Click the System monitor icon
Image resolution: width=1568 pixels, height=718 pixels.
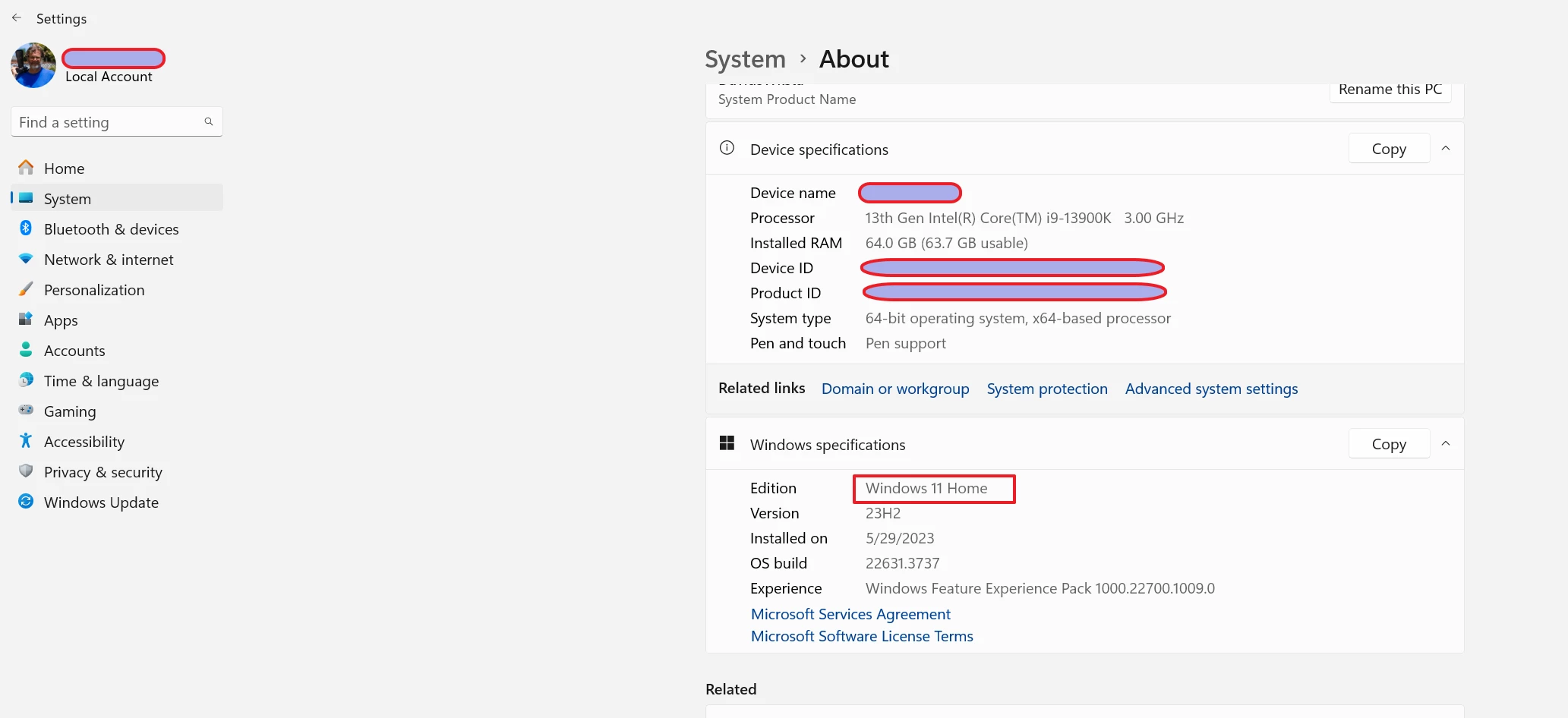coord(26,198)
